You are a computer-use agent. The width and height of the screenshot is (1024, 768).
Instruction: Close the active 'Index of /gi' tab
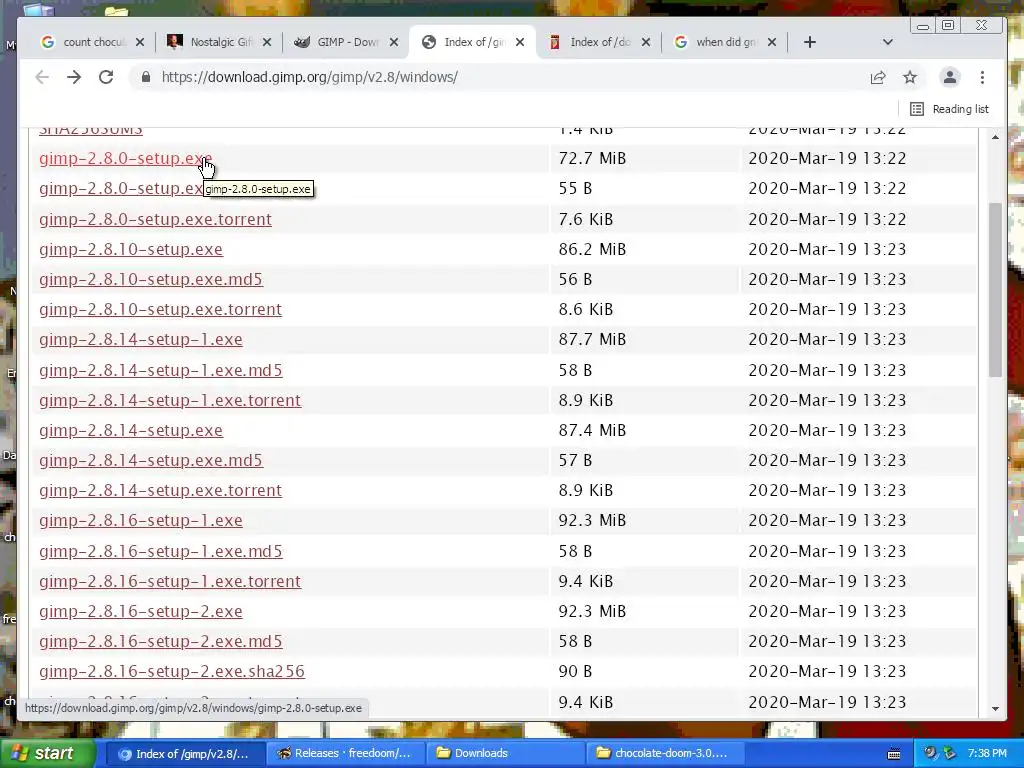pos(520,42)
